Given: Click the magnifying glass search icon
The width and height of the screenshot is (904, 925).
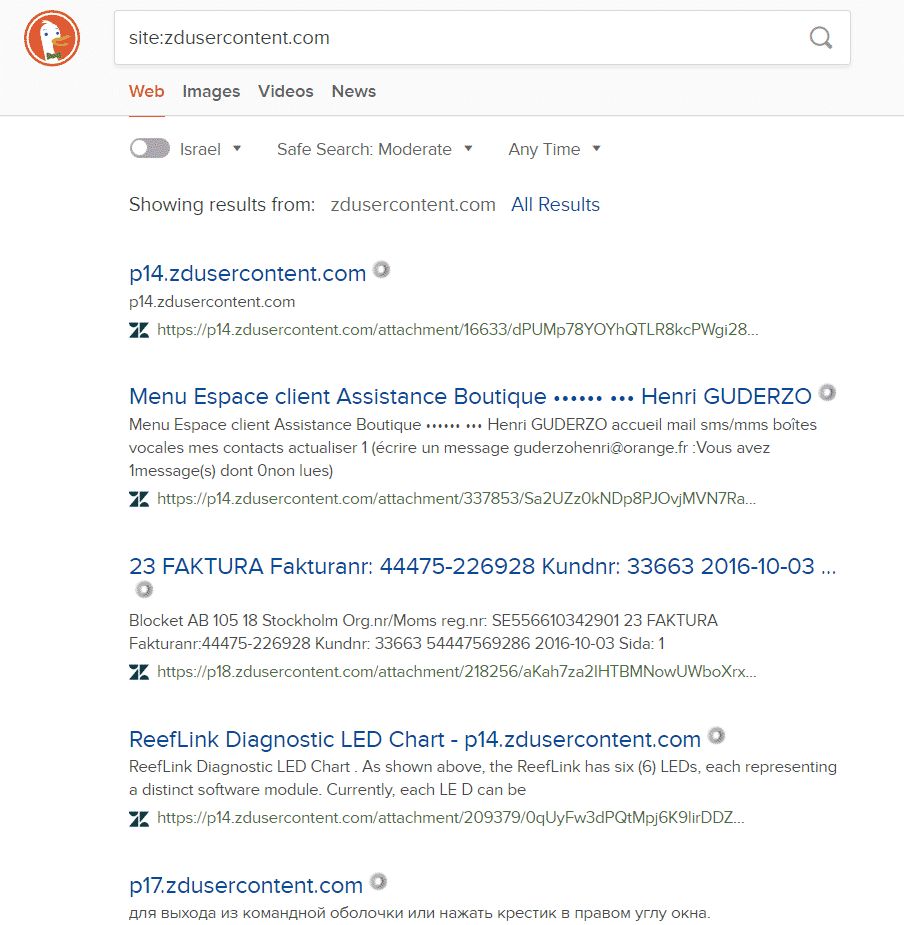Looking at the screenshot, I should 820,38.
